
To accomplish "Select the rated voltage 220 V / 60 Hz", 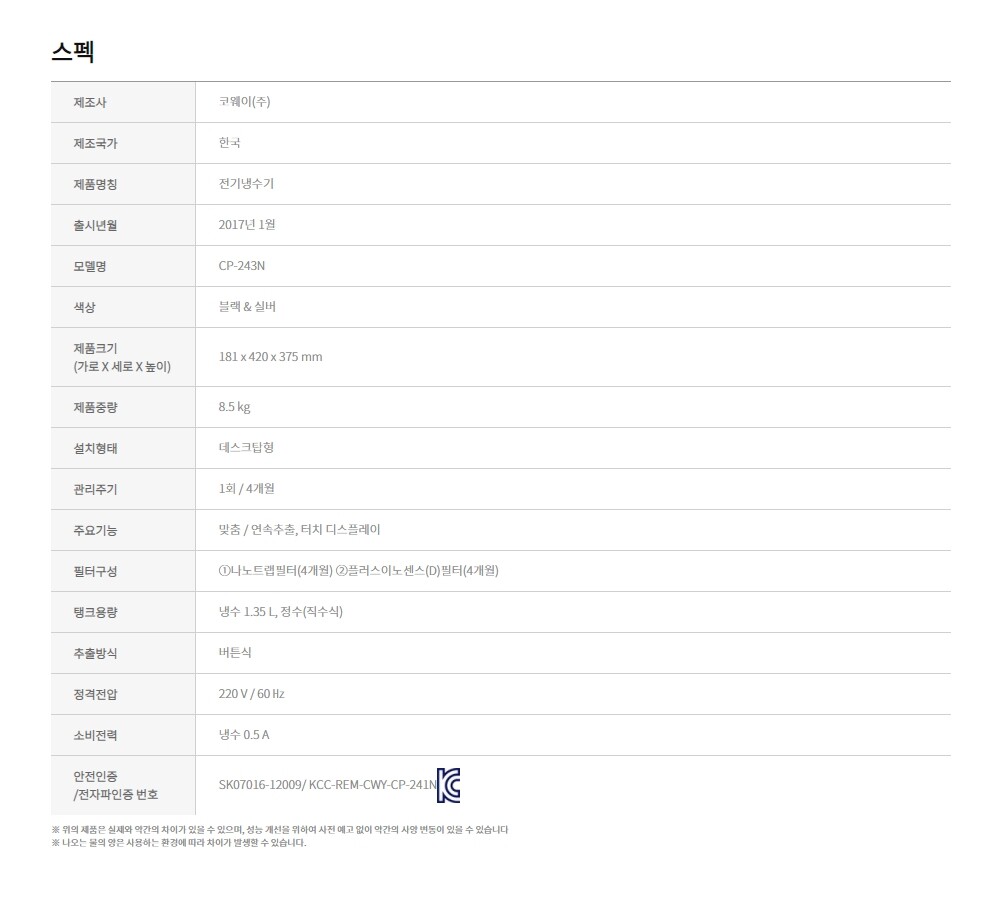I will tap(251, 694).
